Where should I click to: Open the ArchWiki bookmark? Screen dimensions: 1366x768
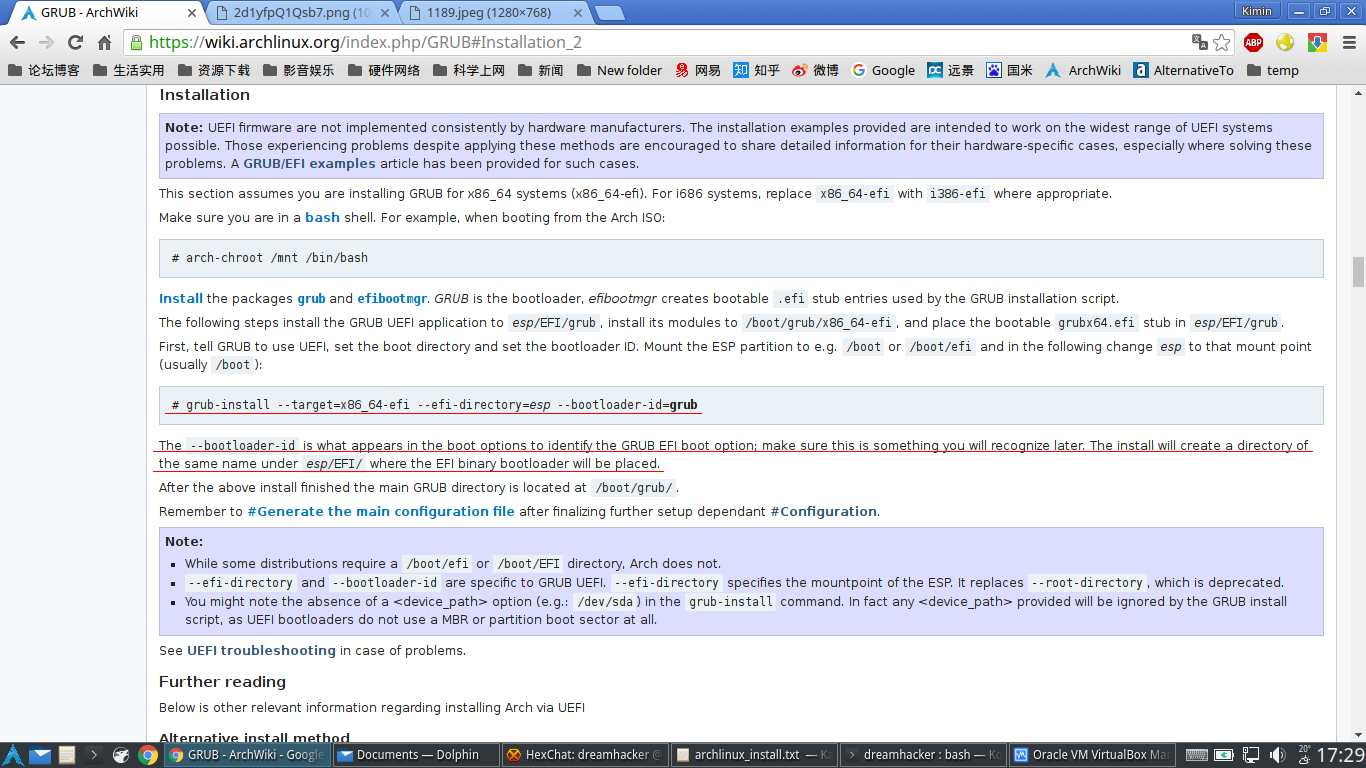1084,70
